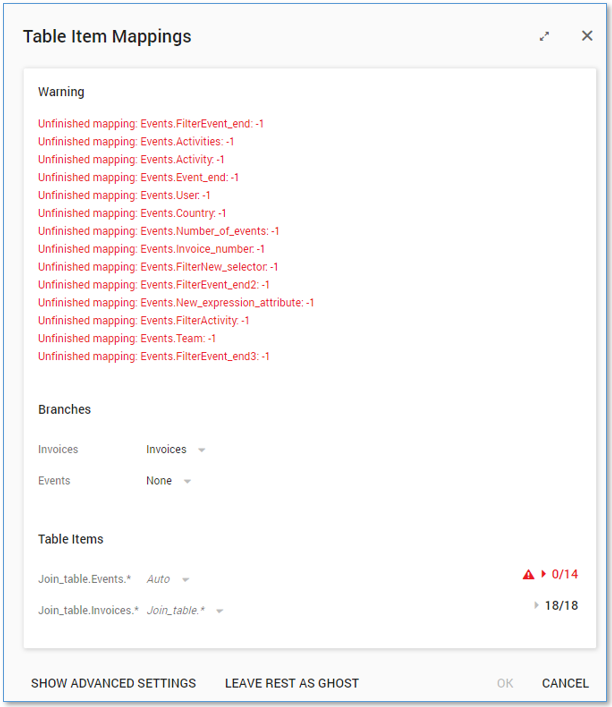Open the Invoices branch dropdown

click(175, 450)
